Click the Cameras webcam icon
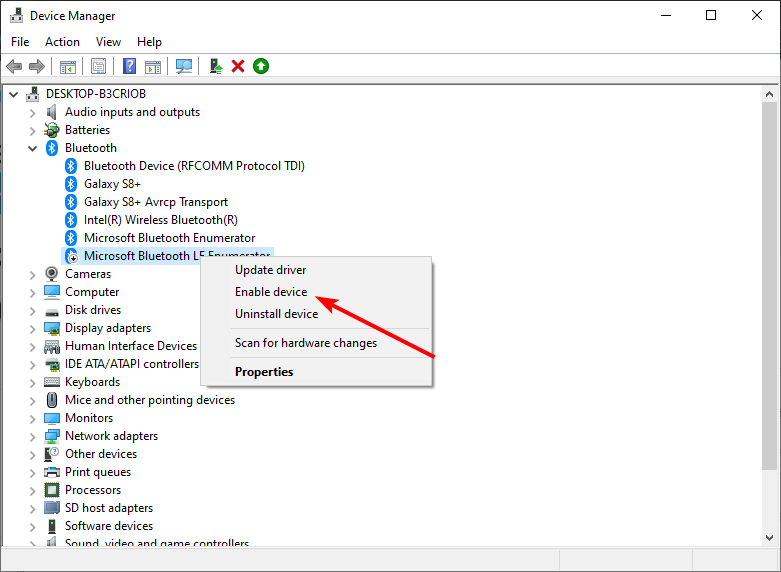 pos(51,274)
